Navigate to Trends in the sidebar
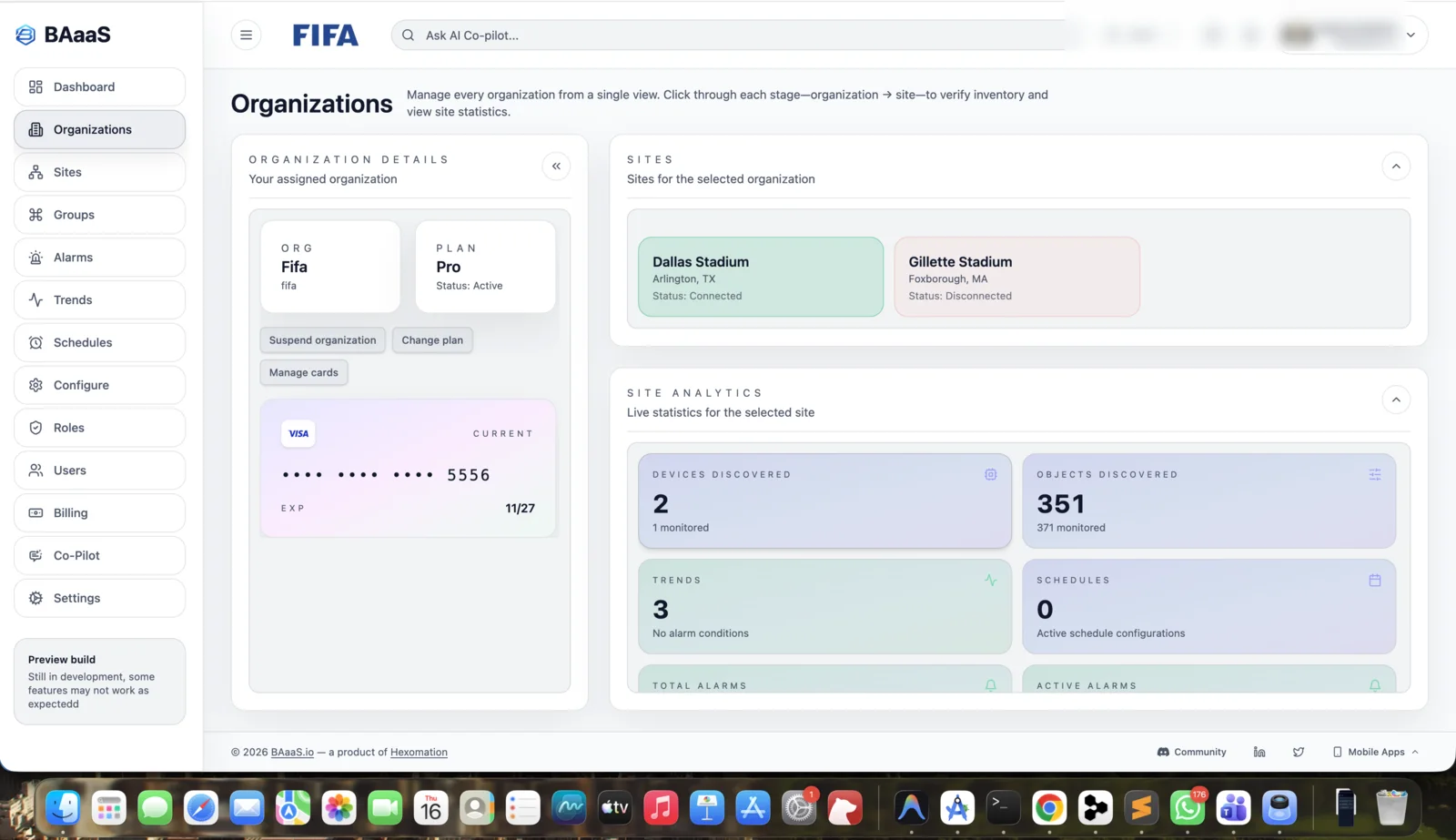Screen dimensions: 1456x840 (x=99, y=300)
